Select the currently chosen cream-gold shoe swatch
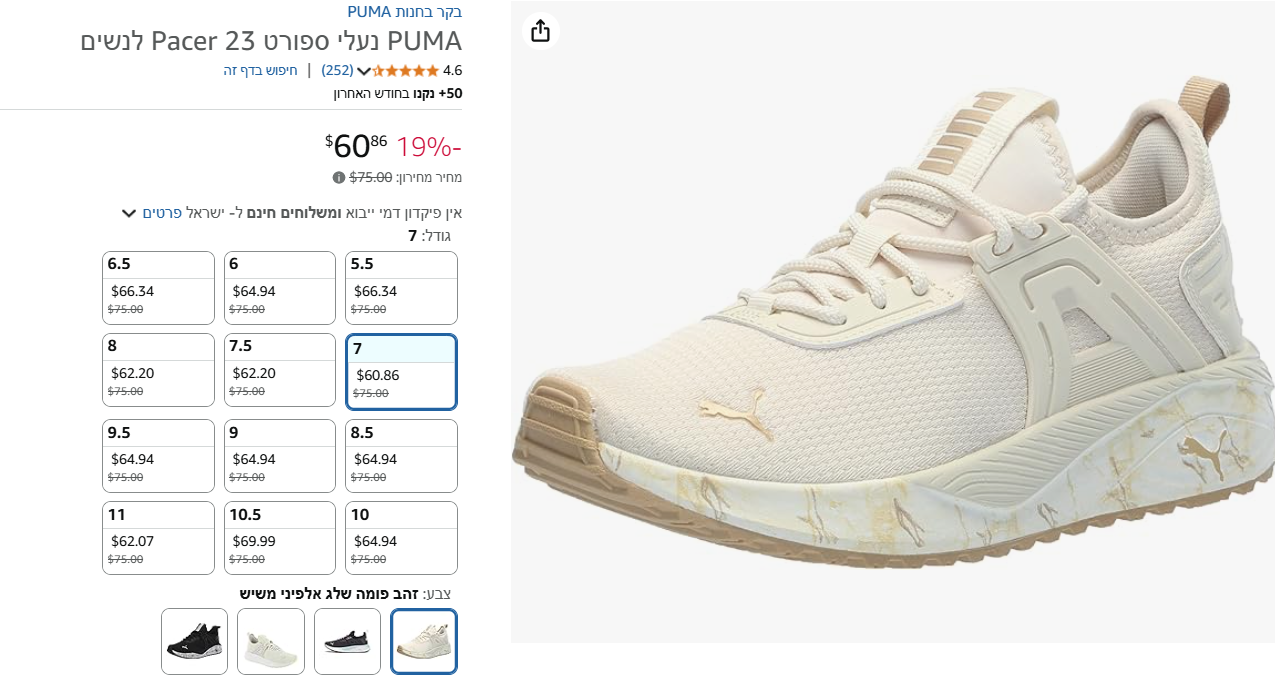 click(424, 641)
